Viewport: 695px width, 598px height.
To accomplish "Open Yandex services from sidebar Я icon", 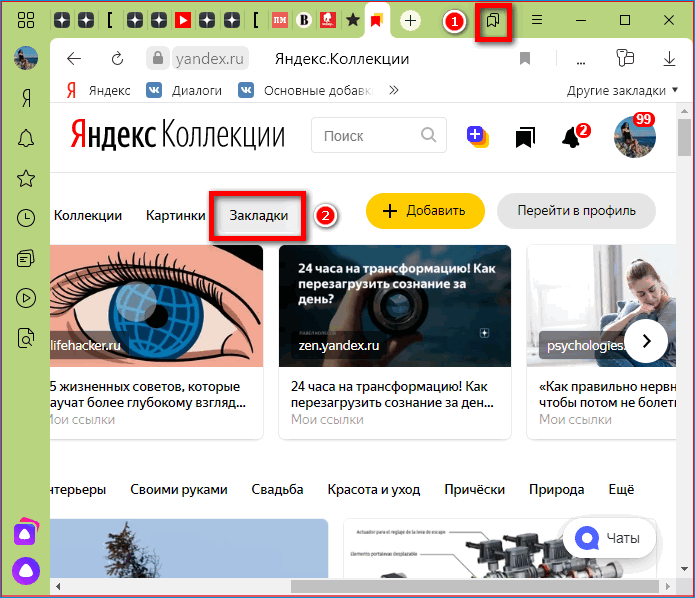I will [27, 98].
